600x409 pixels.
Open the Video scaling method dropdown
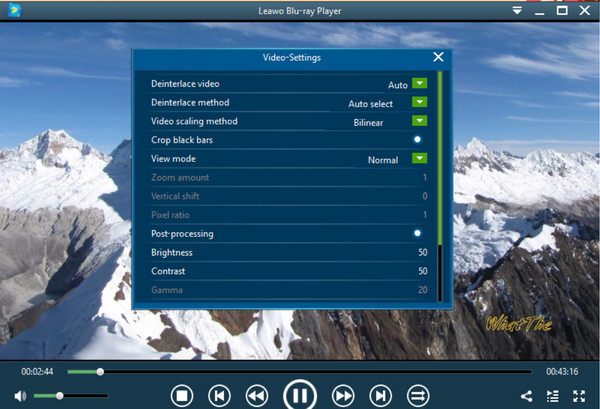point(419,121)
